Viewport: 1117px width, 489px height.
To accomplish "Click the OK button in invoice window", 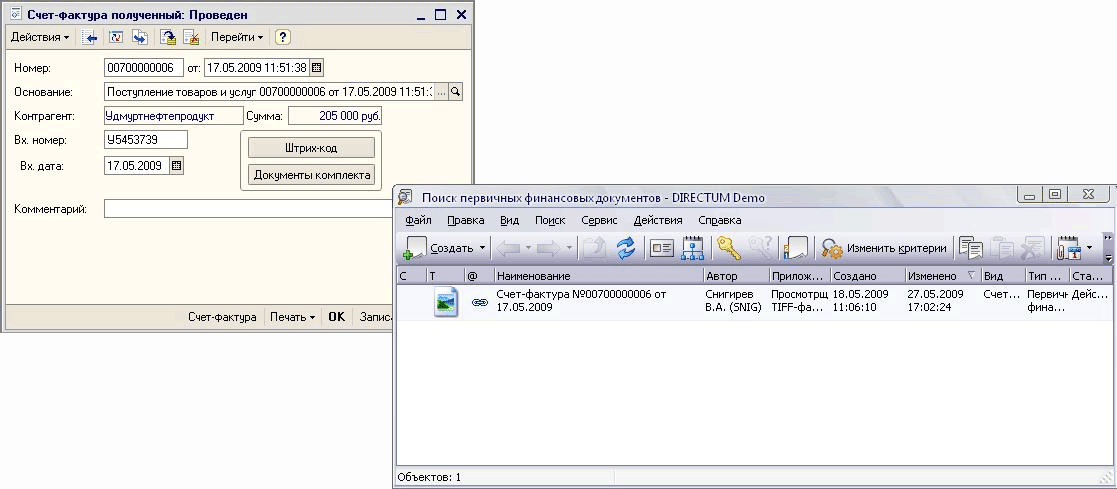I will [x=336, y=317].
